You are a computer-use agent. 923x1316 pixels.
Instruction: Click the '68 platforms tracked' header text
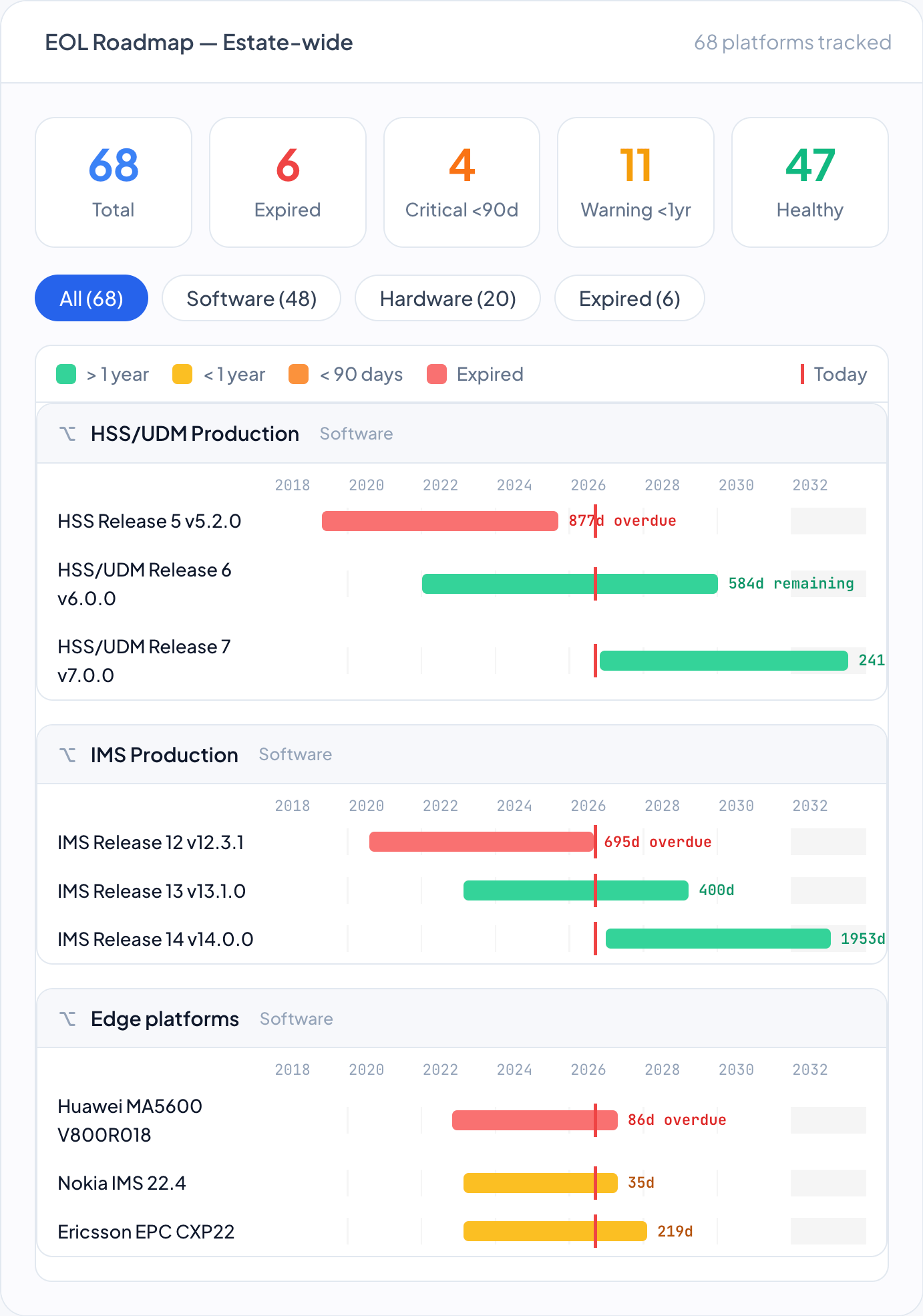click(x=793, y=42)
